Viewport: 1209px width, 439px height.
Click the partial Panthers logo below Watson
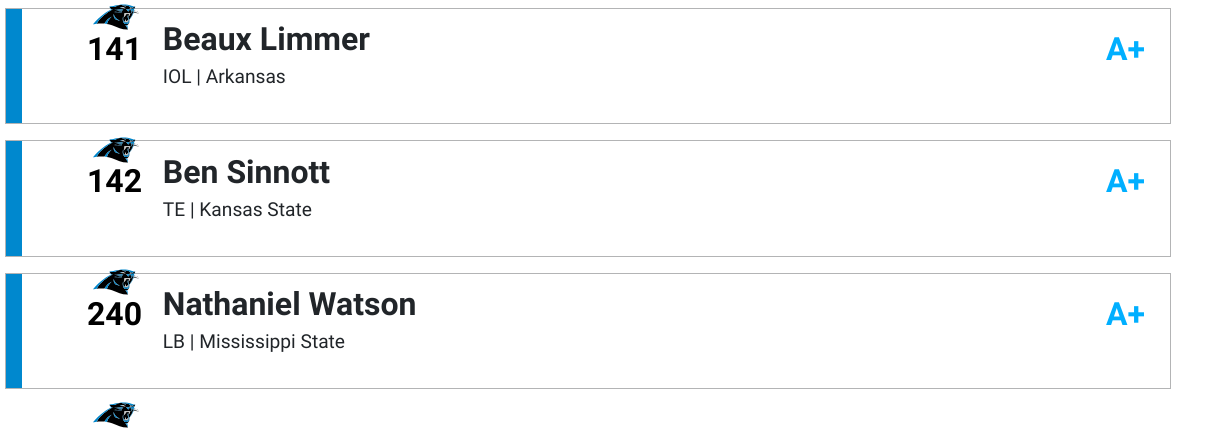pyautogui.click(x=115, y=414)
